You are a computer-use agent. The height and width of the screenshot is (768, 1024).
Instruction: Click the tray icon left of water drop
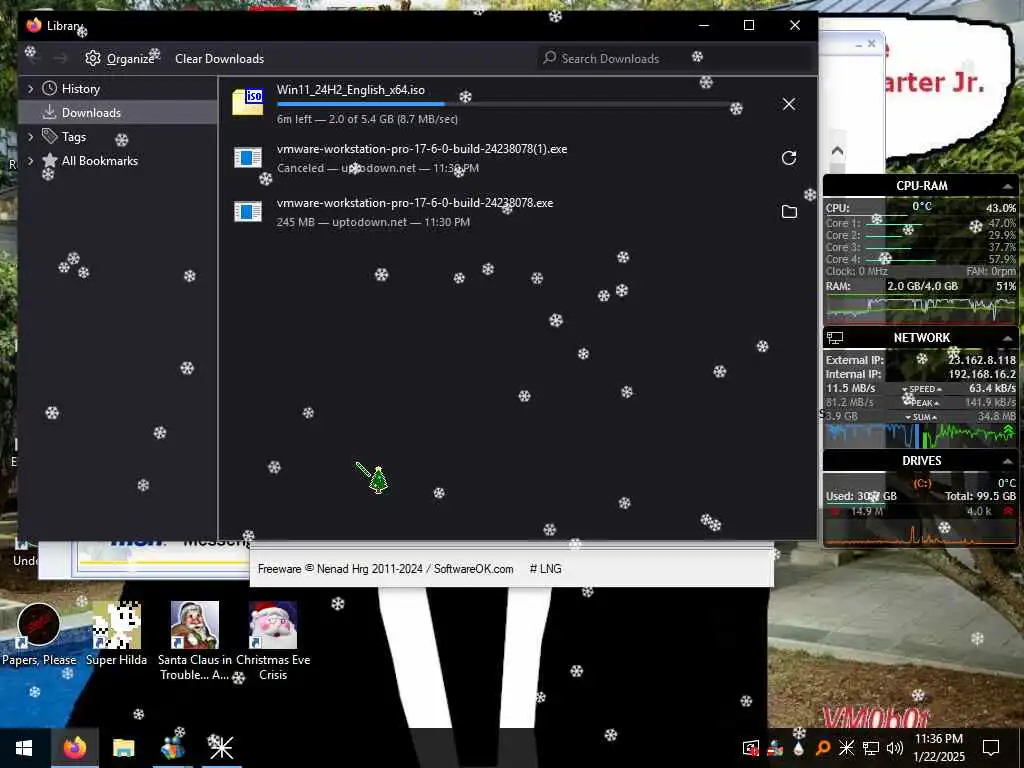click(775, 748)
